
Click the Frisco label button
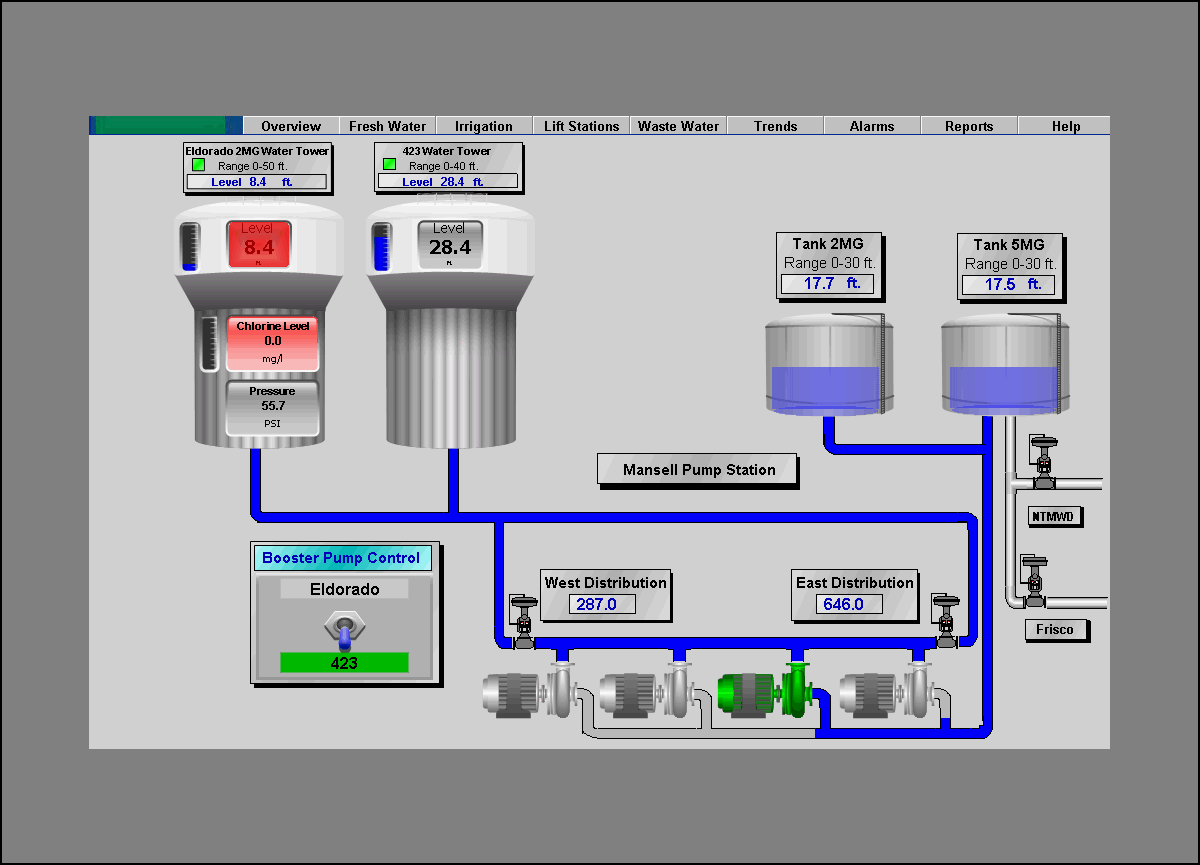point(1056,630)
